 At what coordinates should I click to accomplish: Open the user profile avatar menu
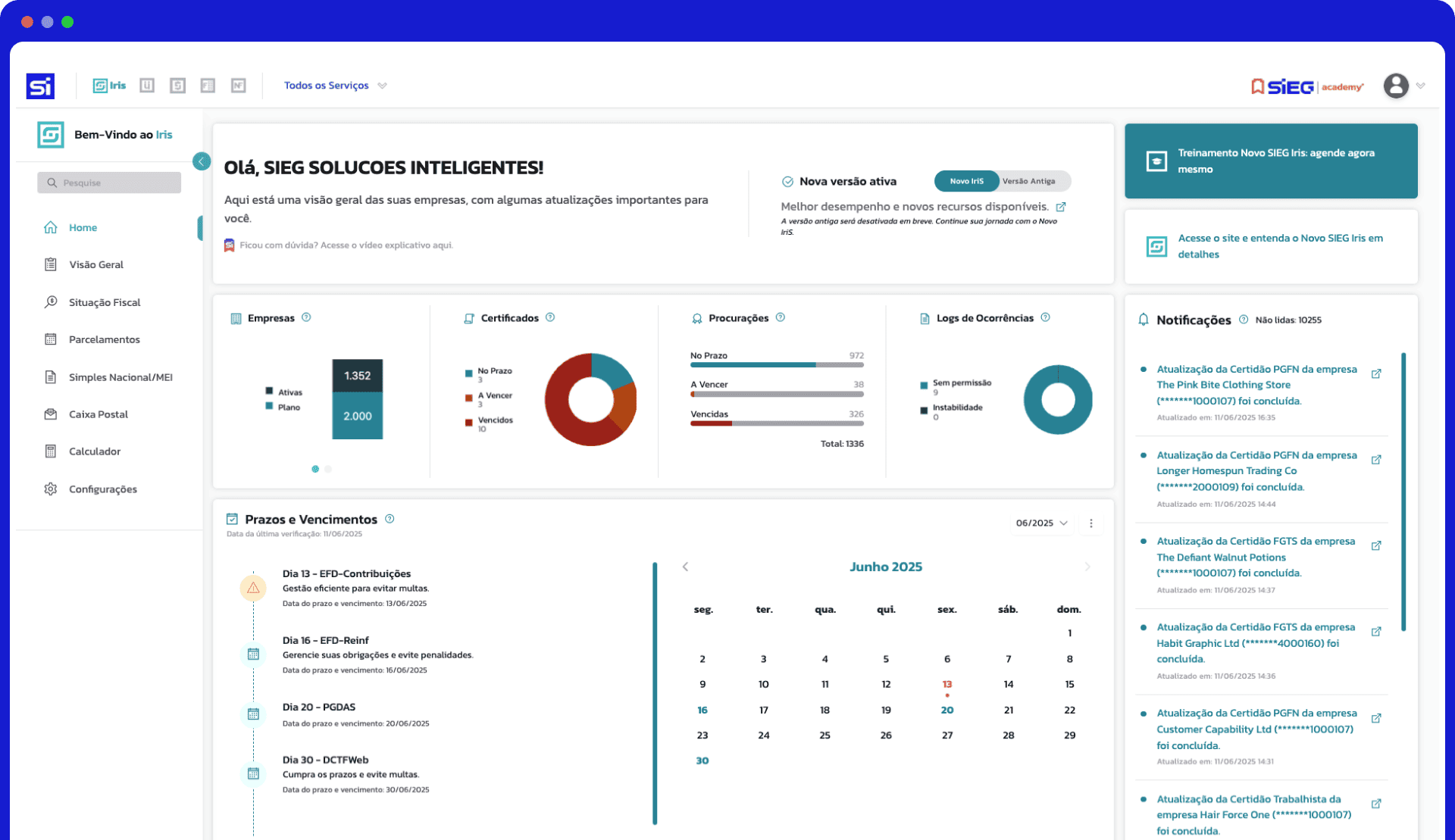[x=1396, y=86]
